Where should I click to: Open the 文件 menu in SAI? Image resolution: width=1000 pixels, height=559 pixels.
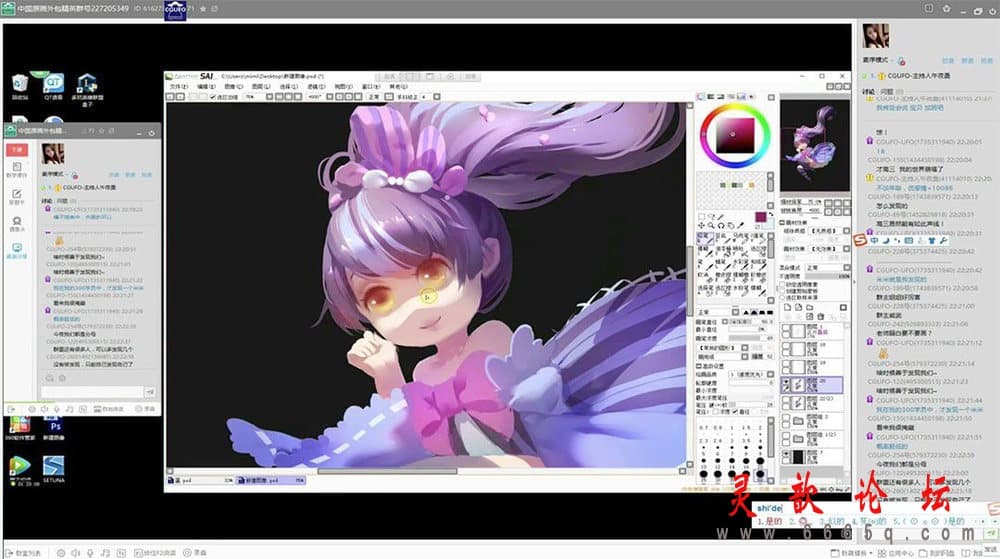(179, 87)
